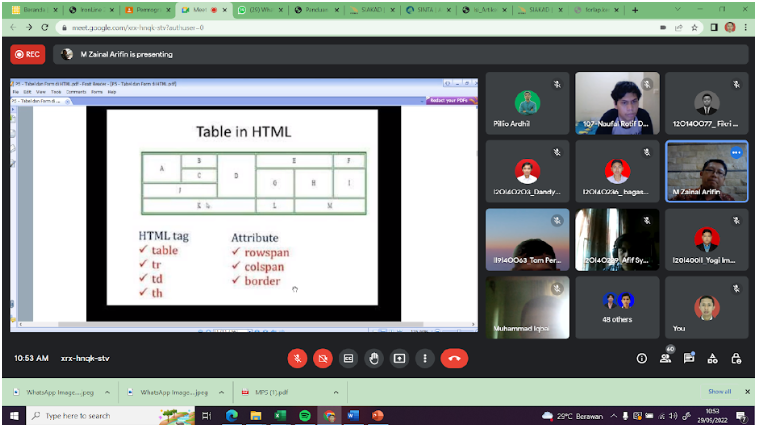Expand options for MPS (1).pdf download

[348, 392]
